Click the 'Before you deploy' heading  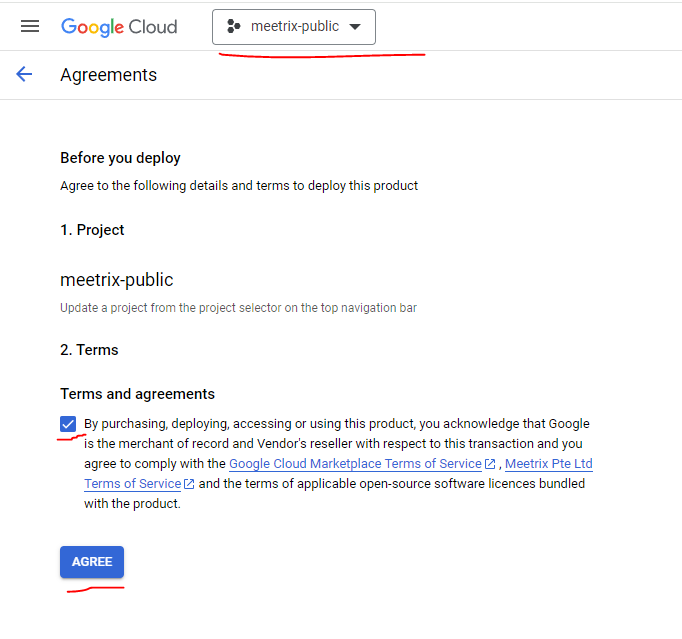[x=120, y=158]
